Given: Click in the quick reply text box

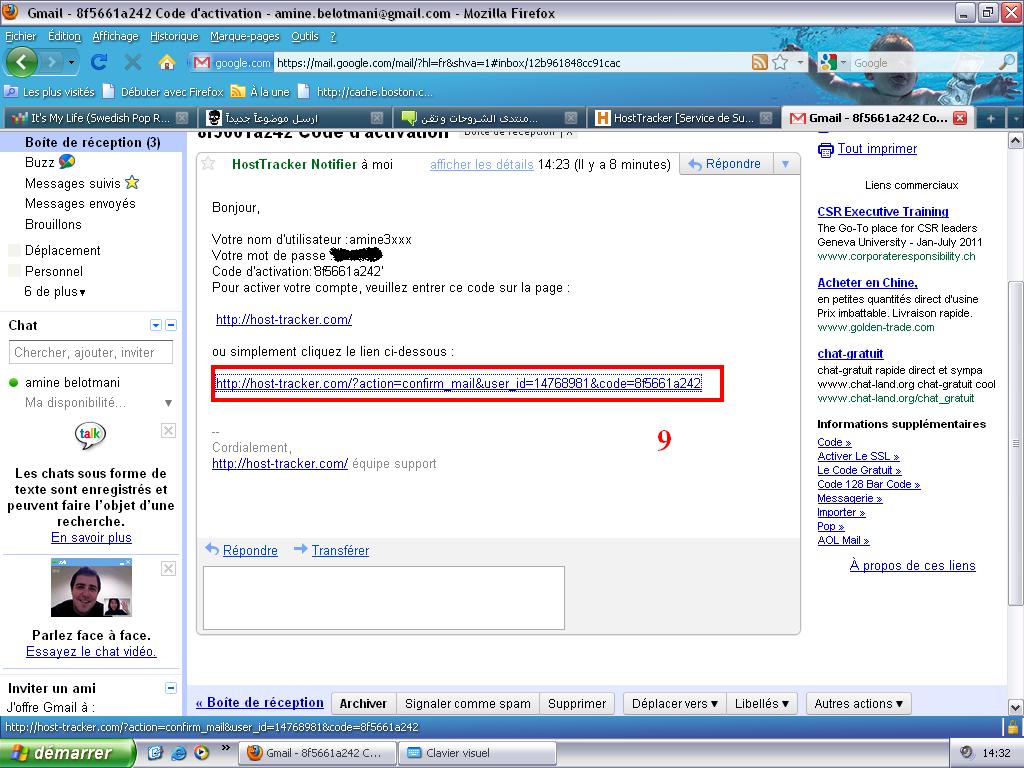Looking at the screenshot, I should 384,598.
